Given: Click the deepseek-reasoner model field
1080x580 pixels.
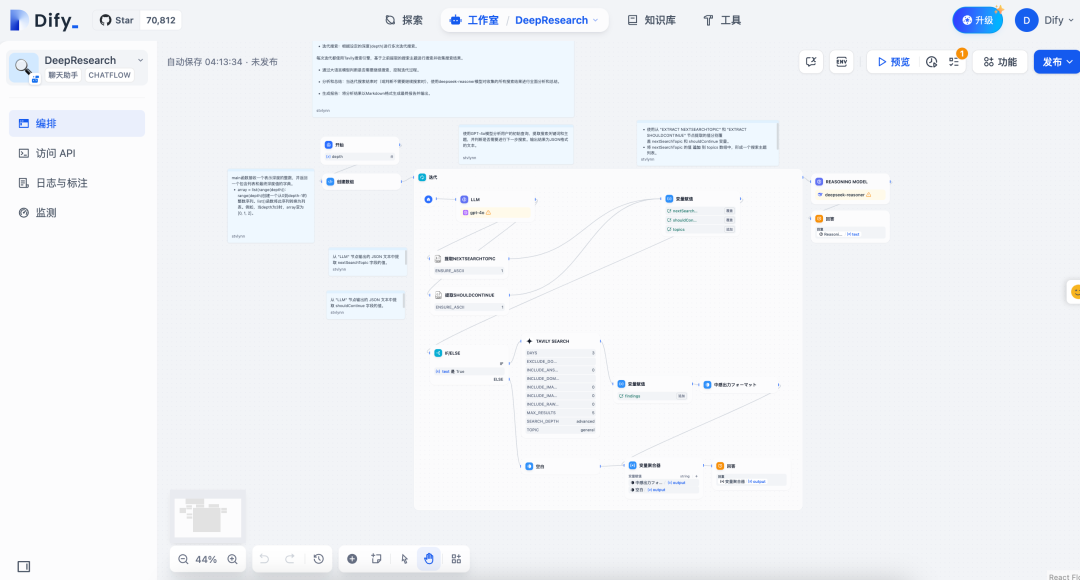Looking at the screenshot, I should (x=851, y=195).
